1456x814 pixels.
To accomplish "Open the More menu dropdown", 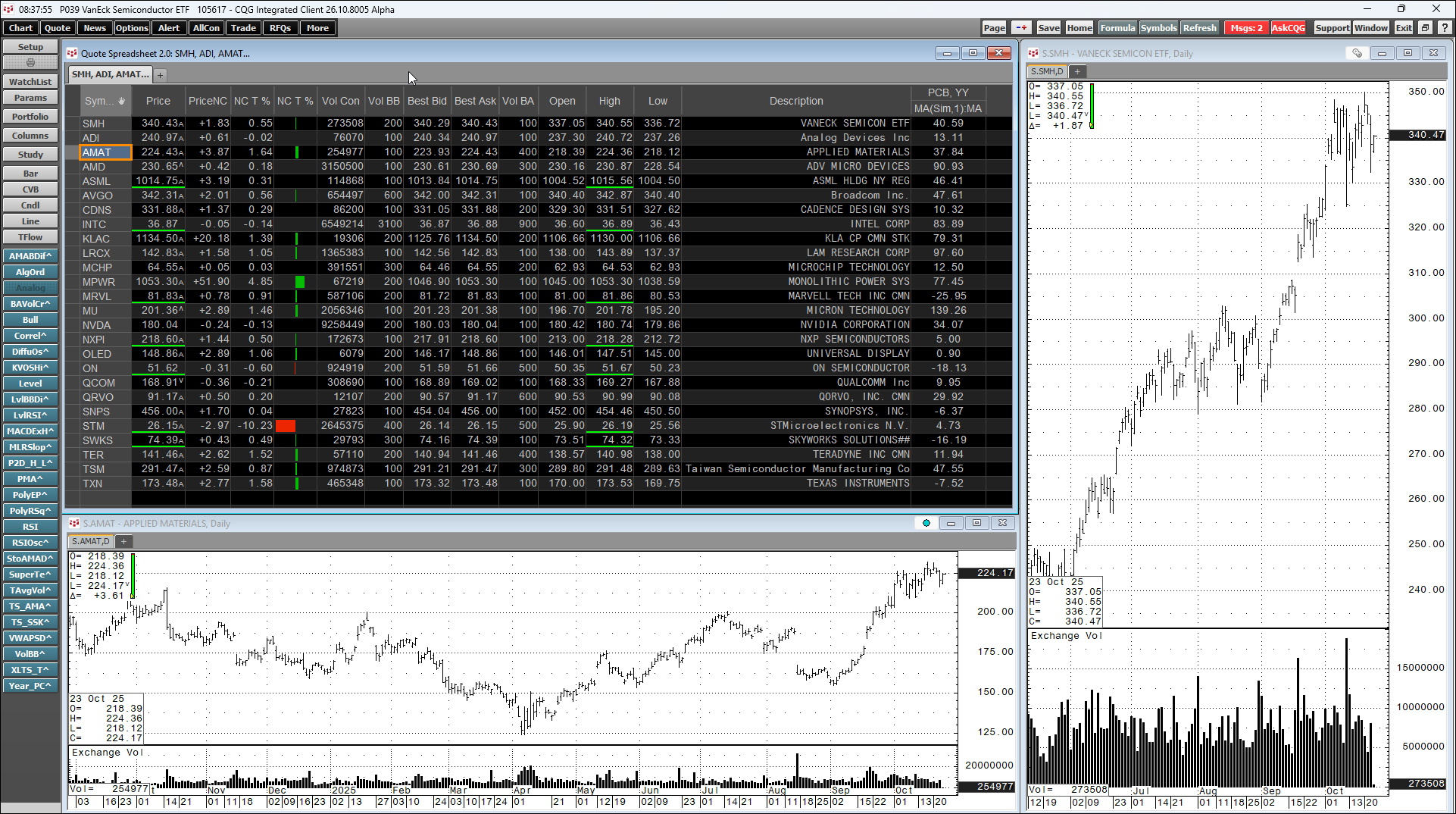I will tap(317, 28).
